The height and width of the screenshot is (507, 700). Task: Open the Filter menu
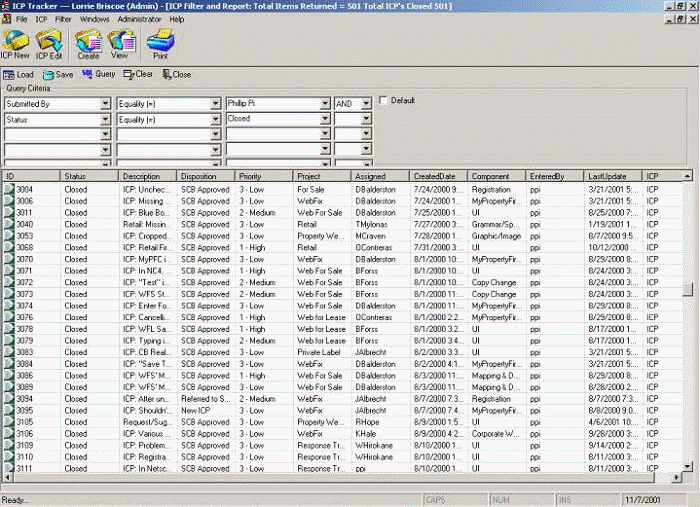63,19
